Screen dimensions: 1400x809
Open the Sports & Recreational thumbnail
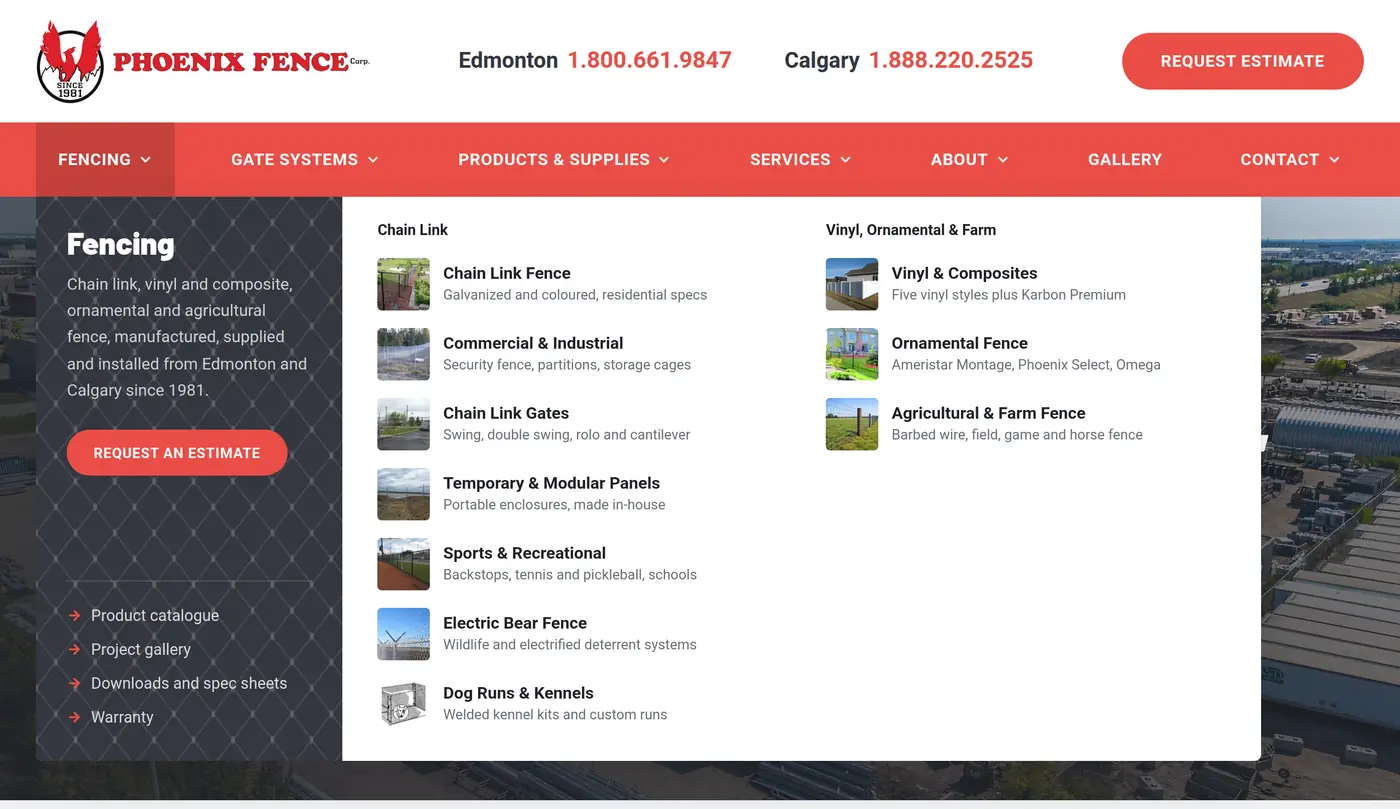coord(403,564)
